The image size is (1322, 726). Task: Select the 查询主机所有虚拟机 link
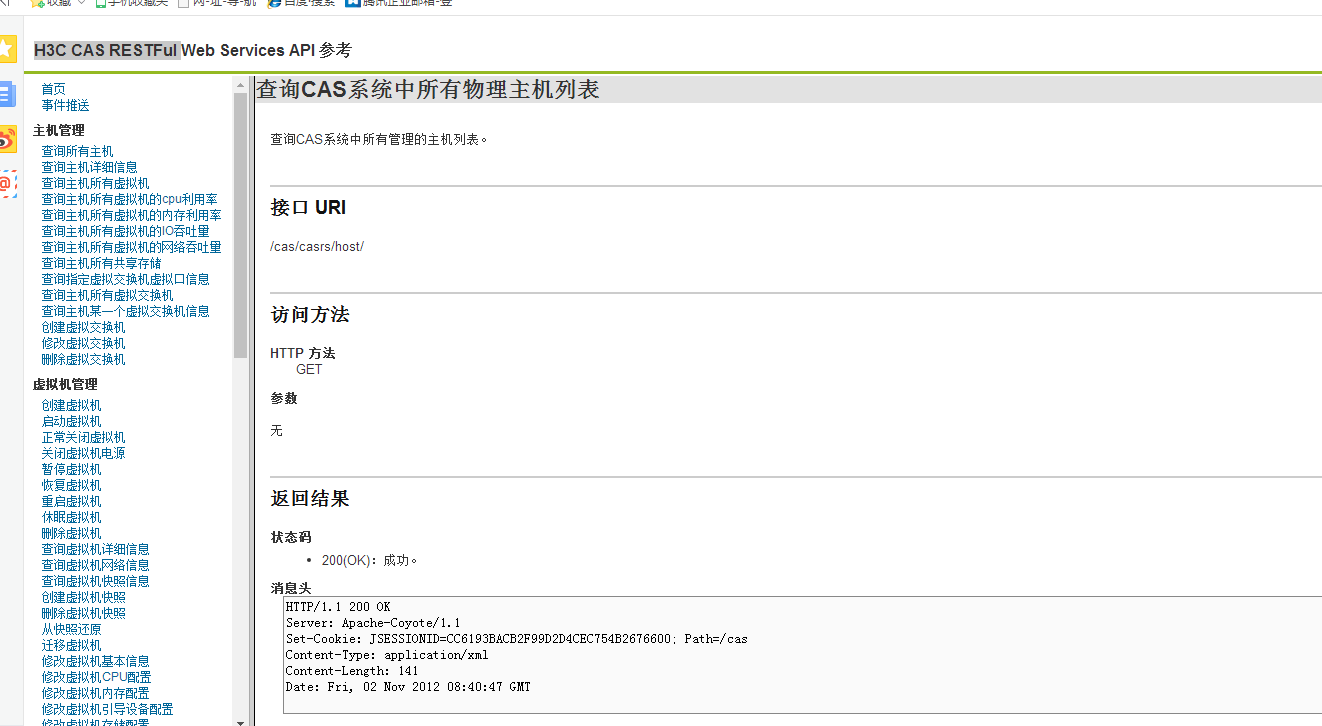[x=95, y=183]
